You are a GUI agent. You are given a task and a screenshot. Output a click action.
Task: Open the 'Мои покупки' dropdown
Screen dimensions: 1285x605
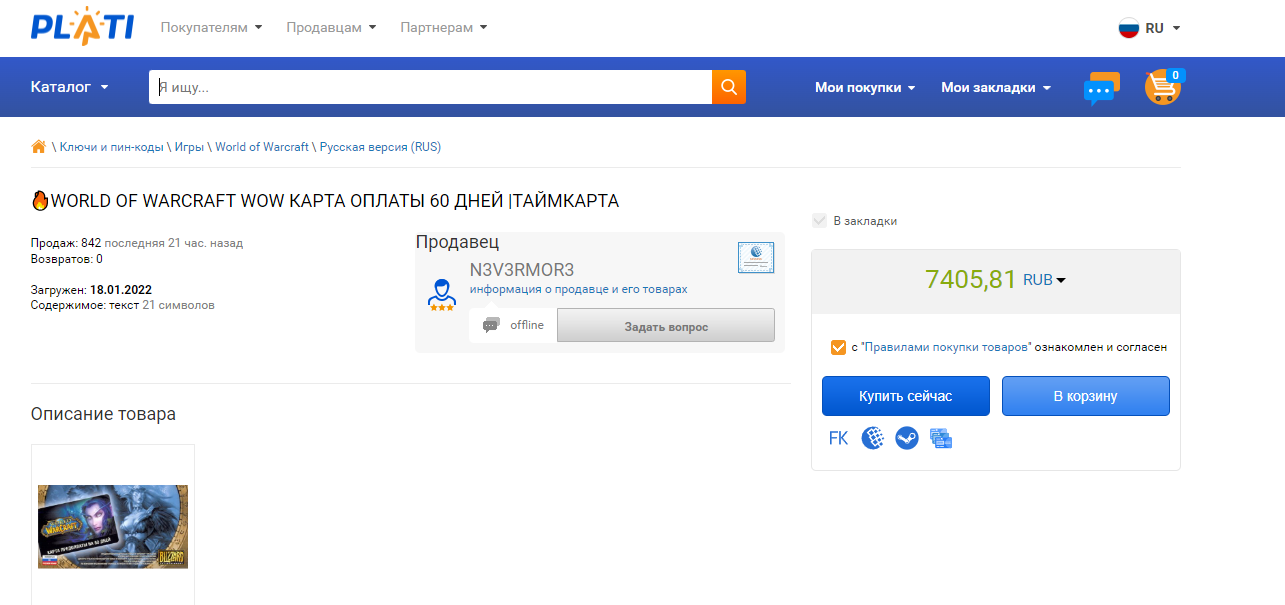(865, 87)
